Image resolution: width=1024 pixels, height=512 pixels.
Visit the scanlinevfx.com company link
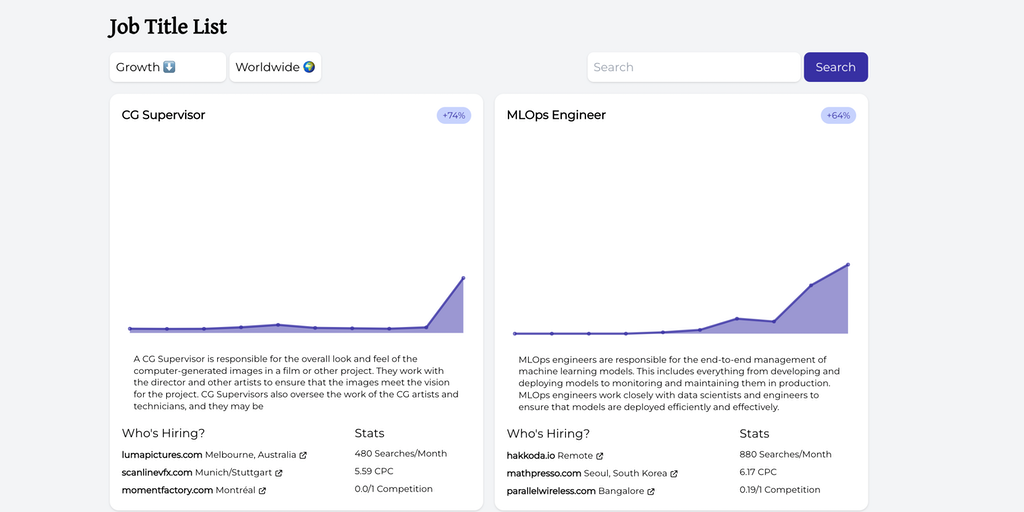(x=157, y=473)
